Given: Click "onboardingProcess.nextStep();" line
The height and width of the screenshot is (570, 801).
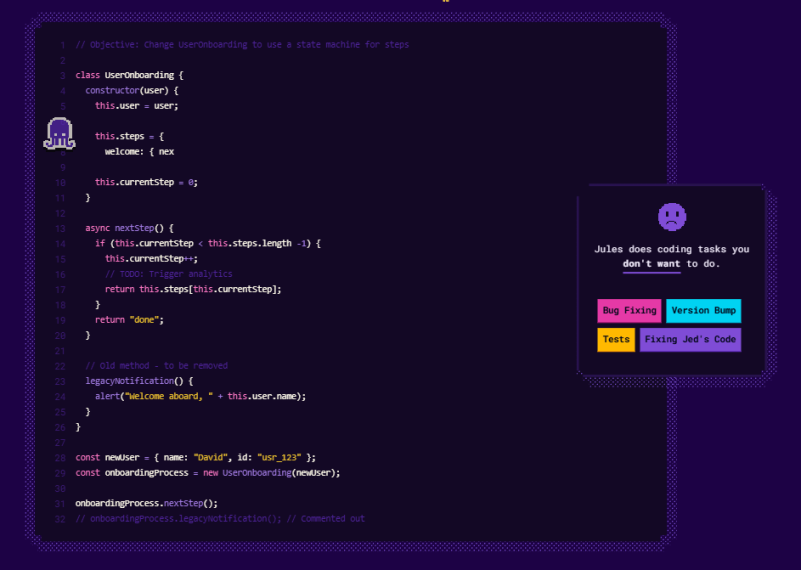Looking at the screenshot, I should pos(147,504).
